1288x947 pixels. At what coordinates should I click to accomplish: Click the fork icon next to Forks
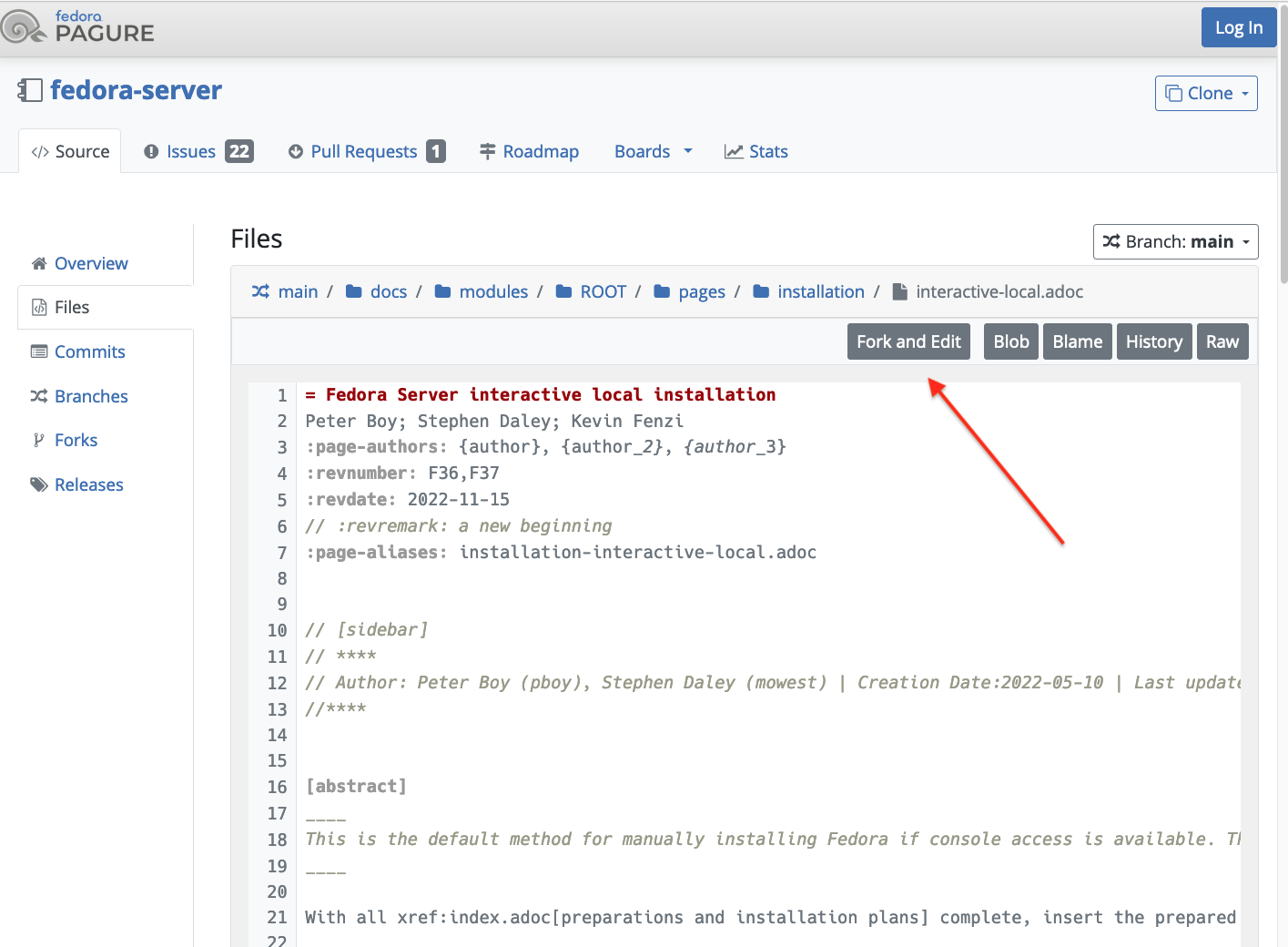pos(39,441)
